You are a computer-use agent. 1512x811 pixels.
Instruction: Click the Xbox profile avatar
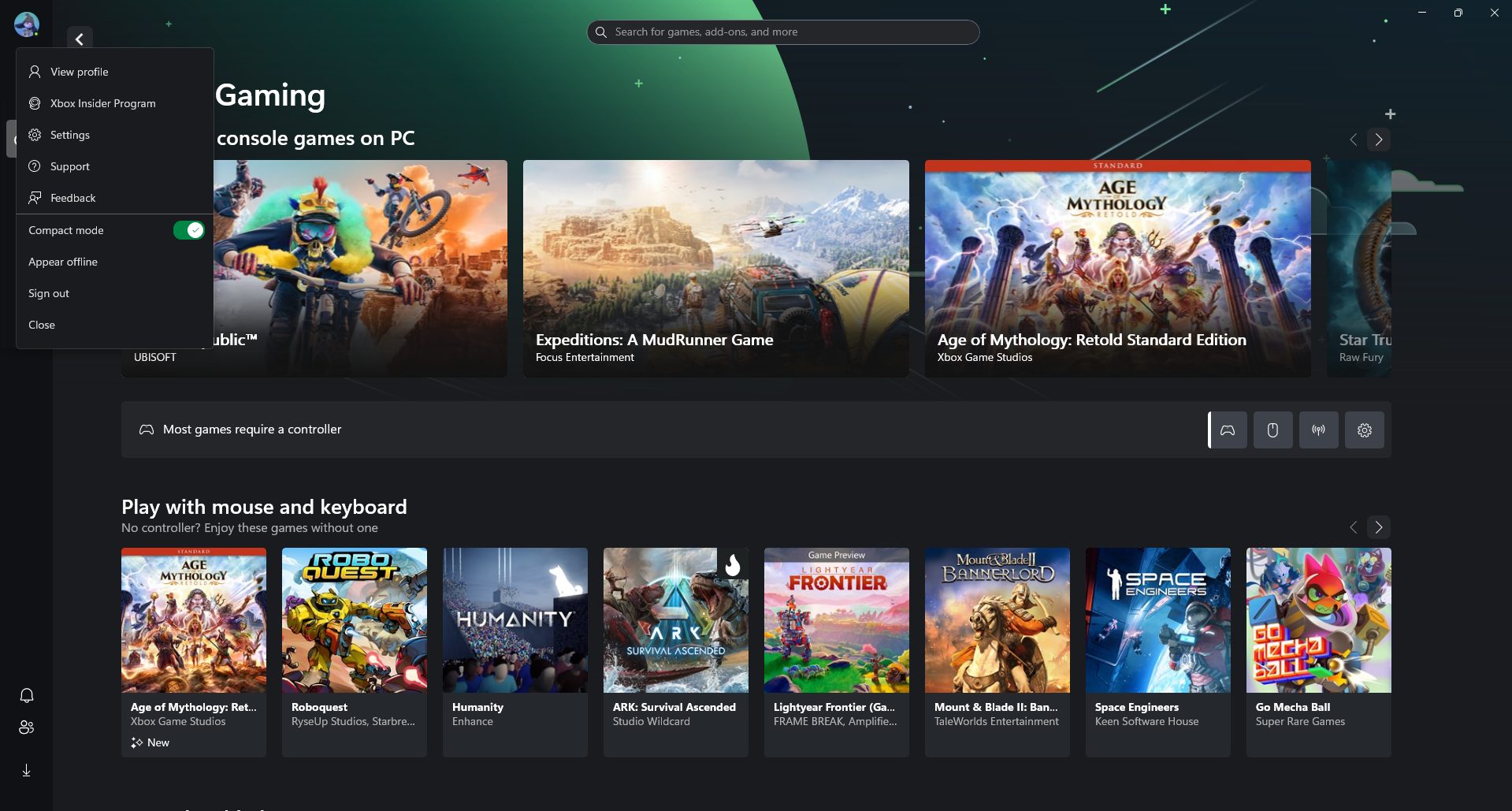[x=26, y=24]
